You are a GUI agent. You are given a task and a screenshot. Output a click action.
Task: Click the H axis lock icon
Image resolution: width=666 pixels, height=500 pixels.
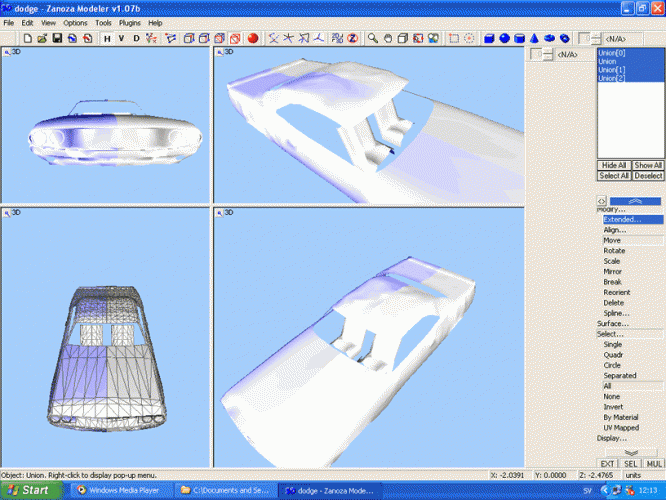[107, 38]
